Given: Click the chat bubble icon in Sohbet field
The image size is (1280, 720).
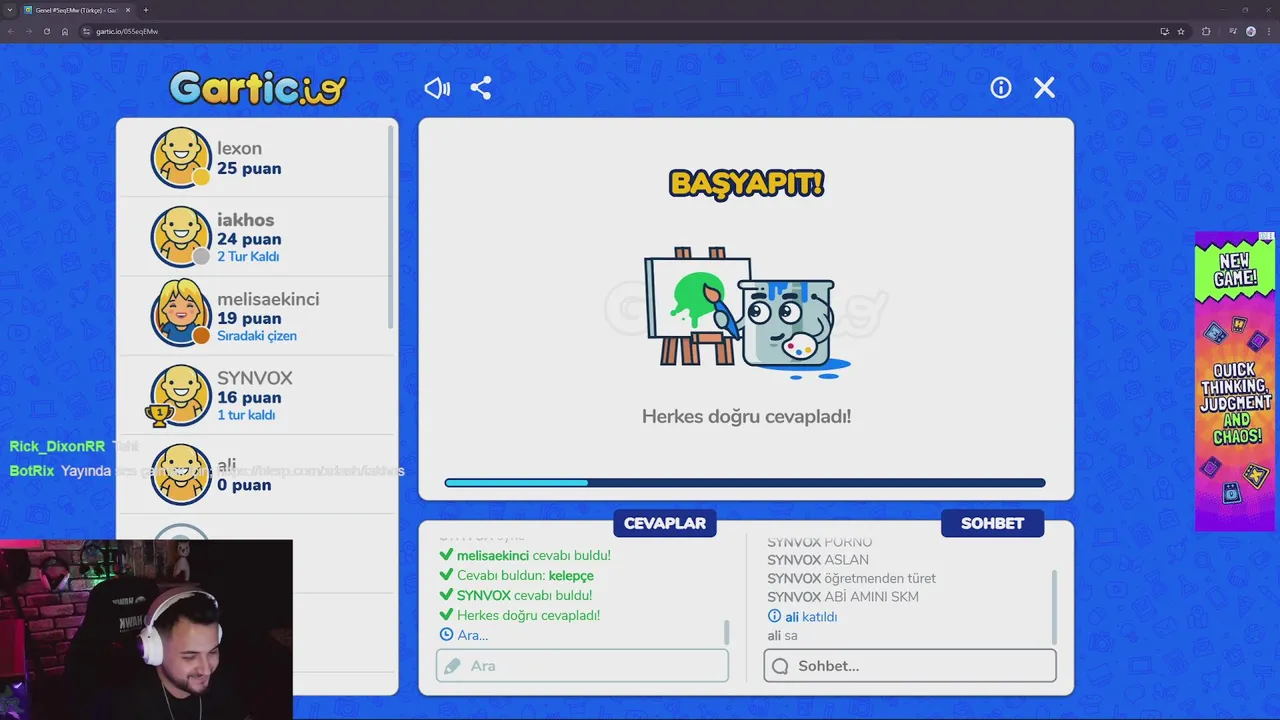Looking at the screenshot, I should click(x=780, y=666).
